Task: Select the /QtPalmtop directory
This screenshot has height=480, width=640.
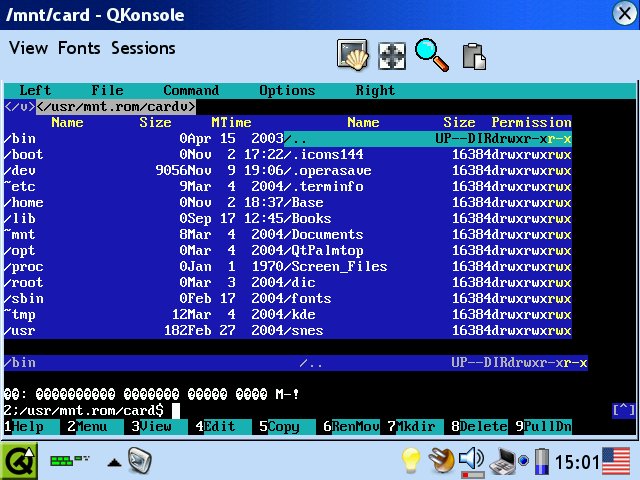Action: tap(428, 250)
